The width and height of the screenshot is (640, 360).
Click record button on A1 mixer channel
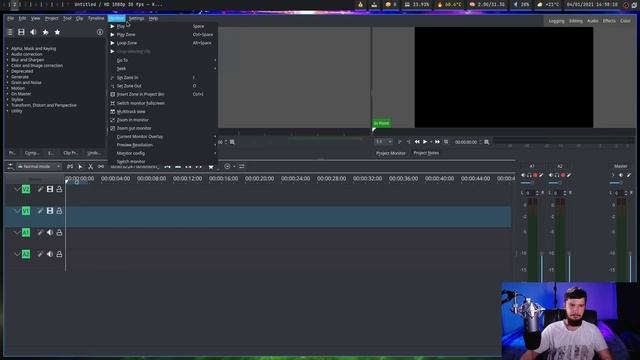535,176
